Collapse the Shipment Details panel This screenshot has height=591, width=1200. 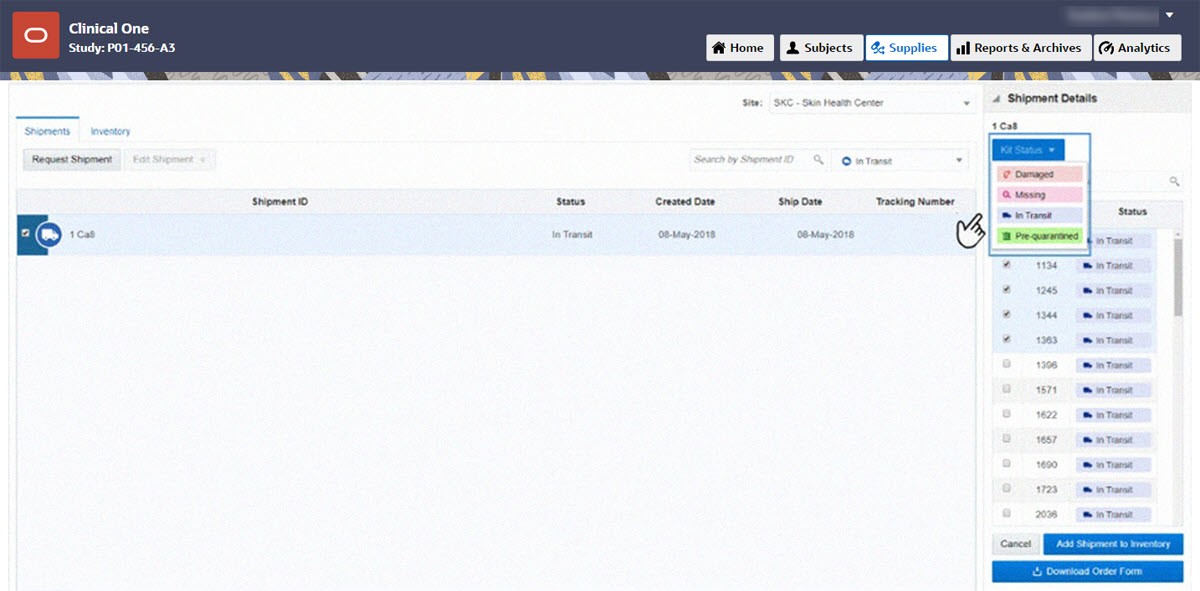(x=997, y=98)
